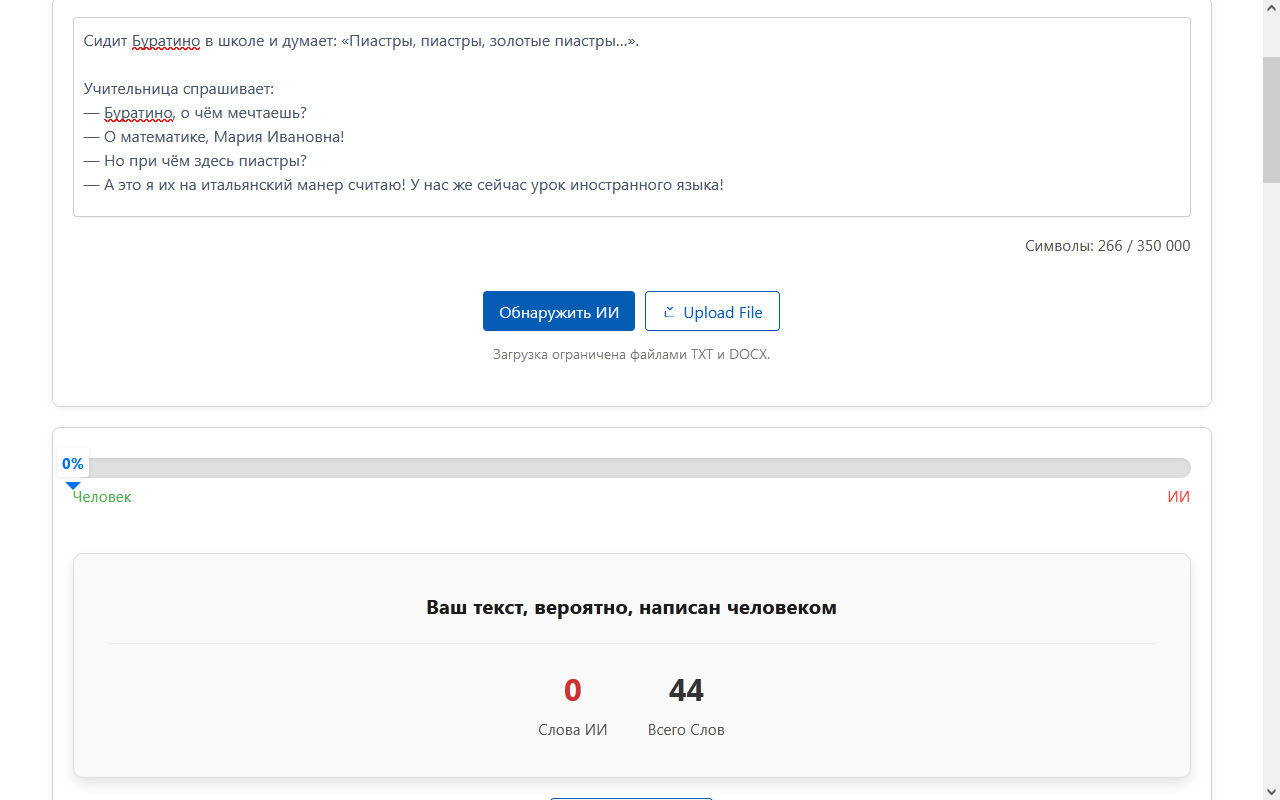The width and height of the screenshot is (1280, 800).
Task: Click the partially visible button at page bottom
Action: (x=631, y=797)
